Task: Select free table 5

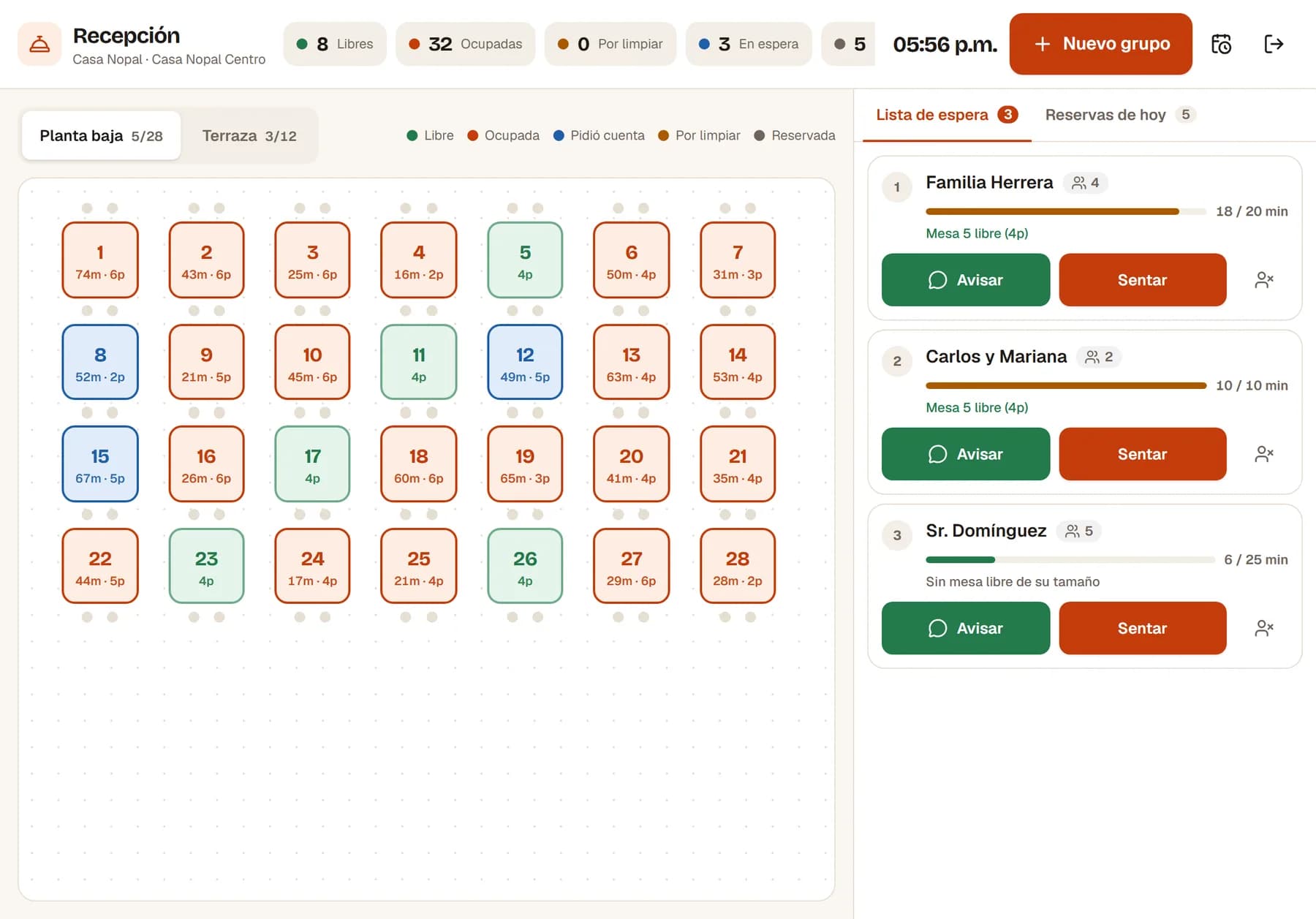Action: click(525, 260)
